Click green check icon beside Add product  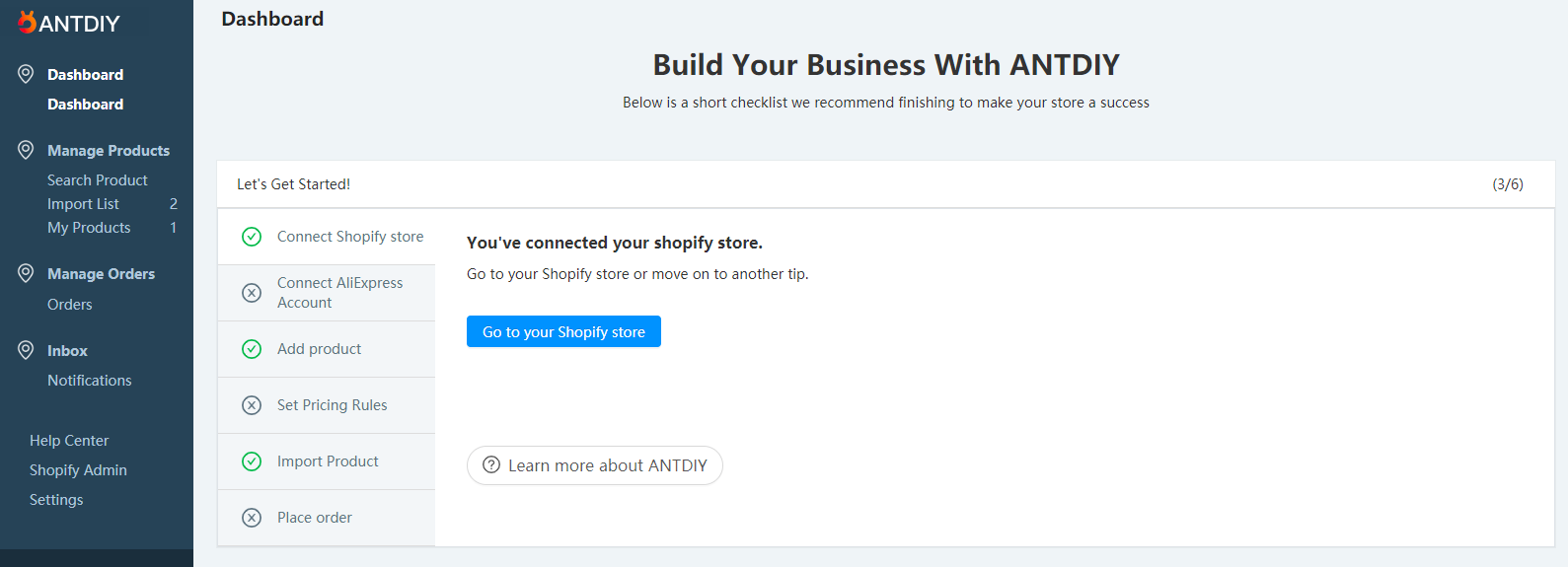click(252, 349)
